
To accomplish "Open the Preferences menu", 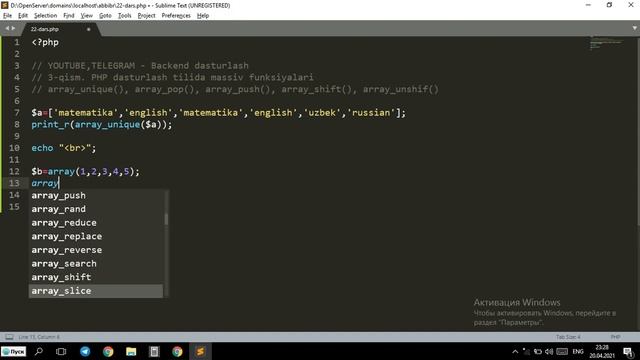I will click(x=176, y=16).
